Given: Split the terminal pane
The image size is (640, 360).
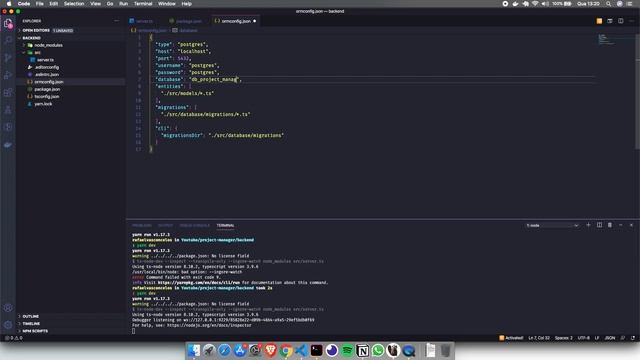Looking at the screenshot, I should click(x=599, y=225).
